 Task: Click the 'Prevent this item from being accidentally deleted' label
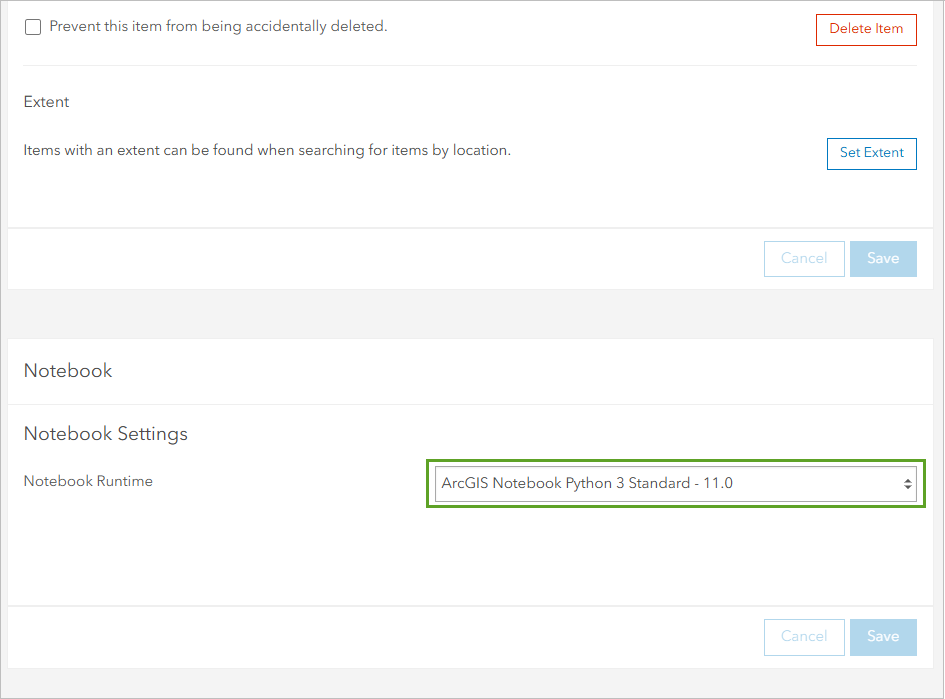pyautogui.click(x=218, y=27)
